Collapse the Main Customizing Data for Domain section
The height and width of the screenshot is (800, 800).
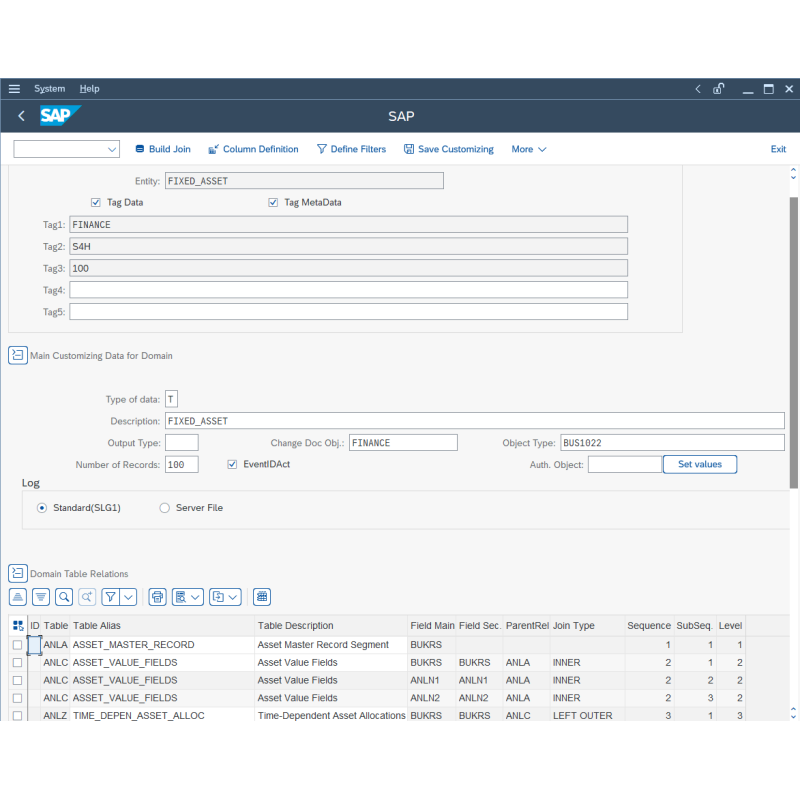(x=18, y=355)
